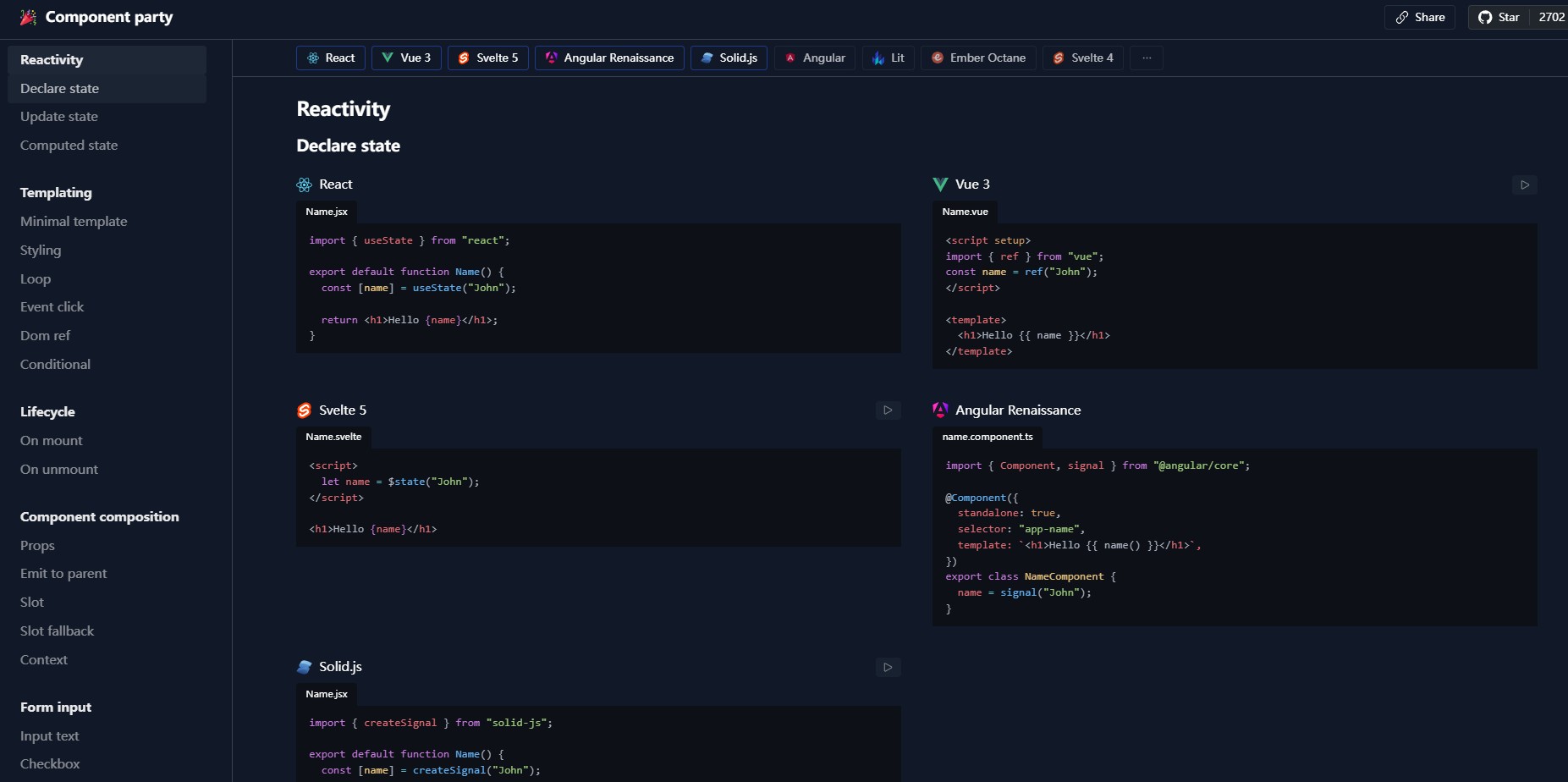Image resolution: width=1568 pixels, height=782 pixels.
Task: Enable the Lit framework filter
Action: 889,58
